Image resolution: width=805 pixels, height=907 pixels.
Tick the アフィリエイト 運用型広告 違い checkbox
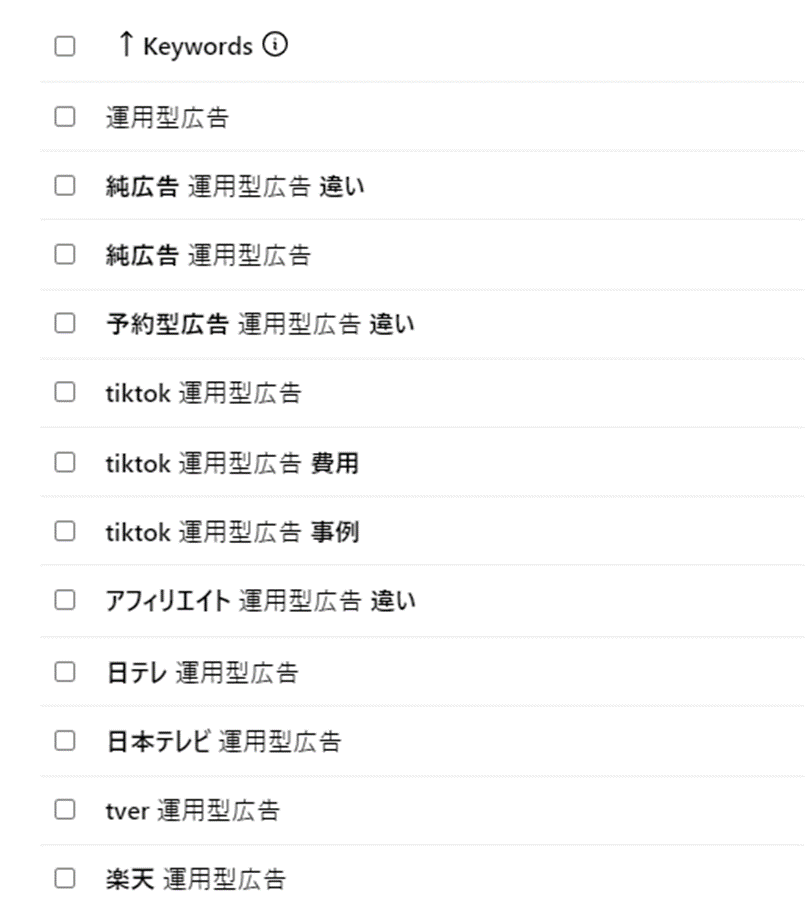(x=65, y=600)
